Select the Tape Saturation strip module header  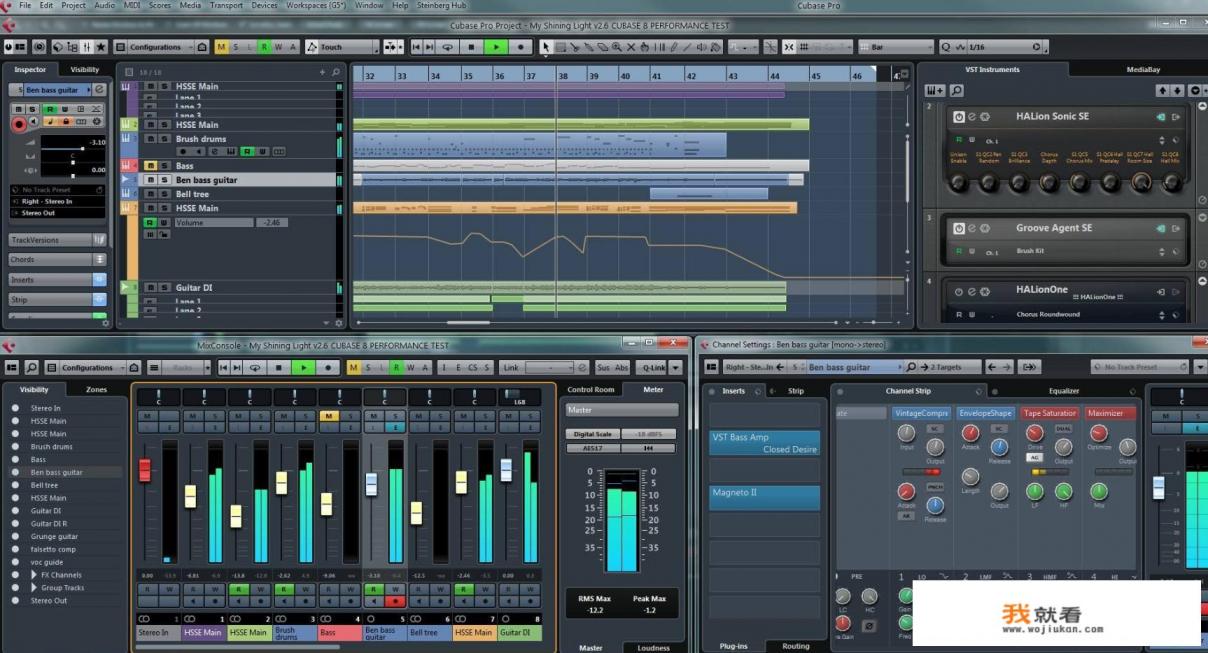click(x=1050, y=413)
